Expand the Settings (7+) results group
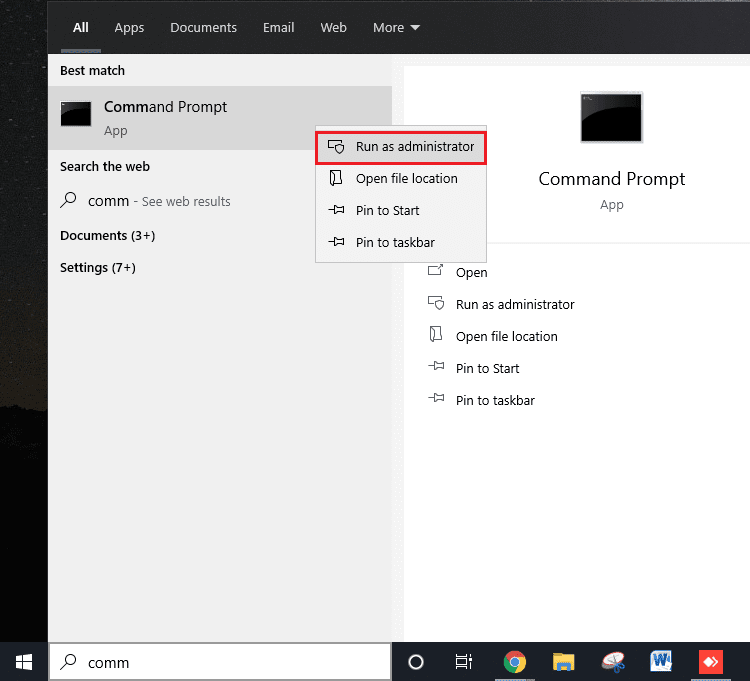750x681 pixels. [98, 268]
